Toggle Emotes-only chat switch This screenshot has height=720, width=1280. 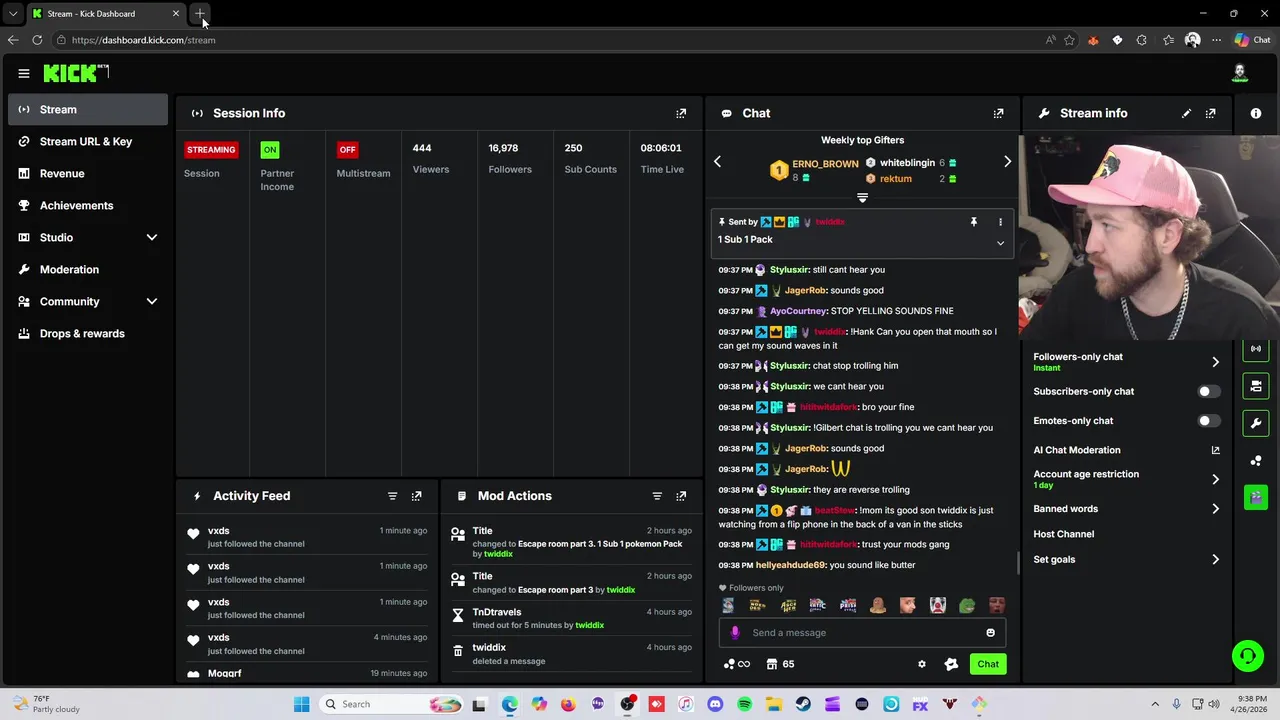(x=1209, y=421)
